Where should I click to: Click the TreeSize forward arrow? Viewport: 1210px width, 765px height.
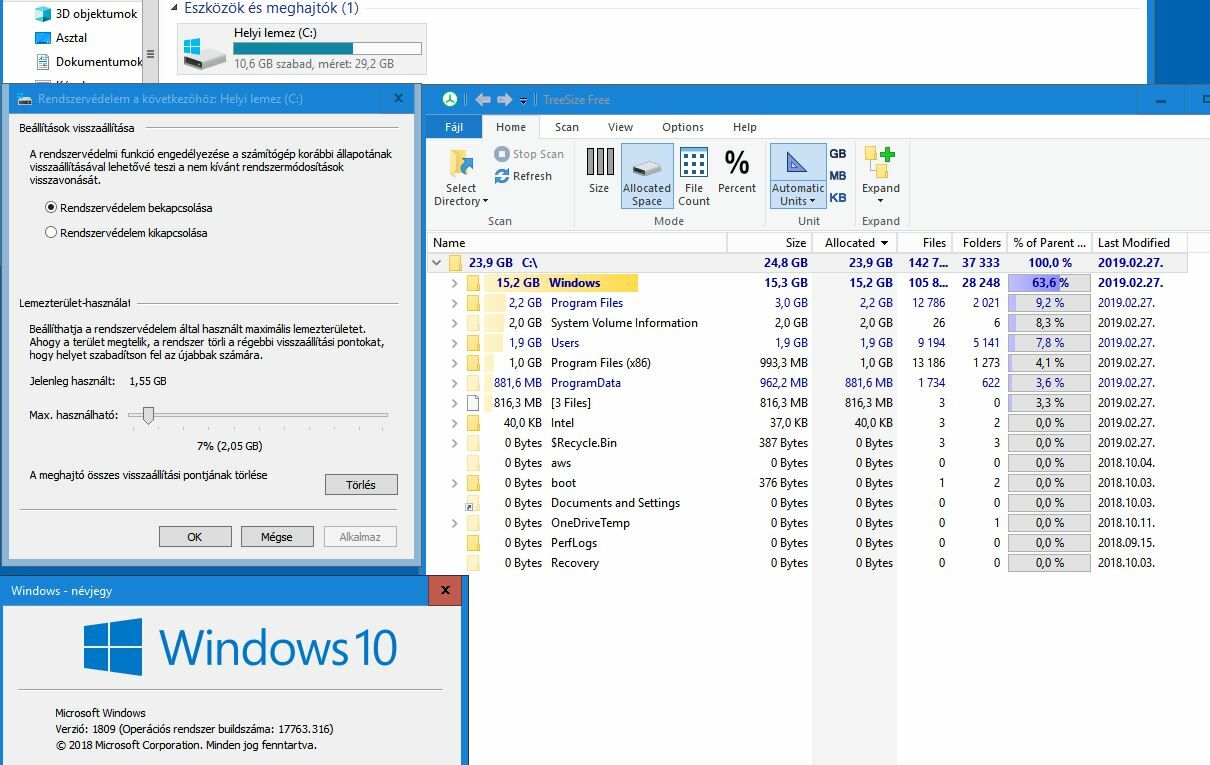coord(505,99)
